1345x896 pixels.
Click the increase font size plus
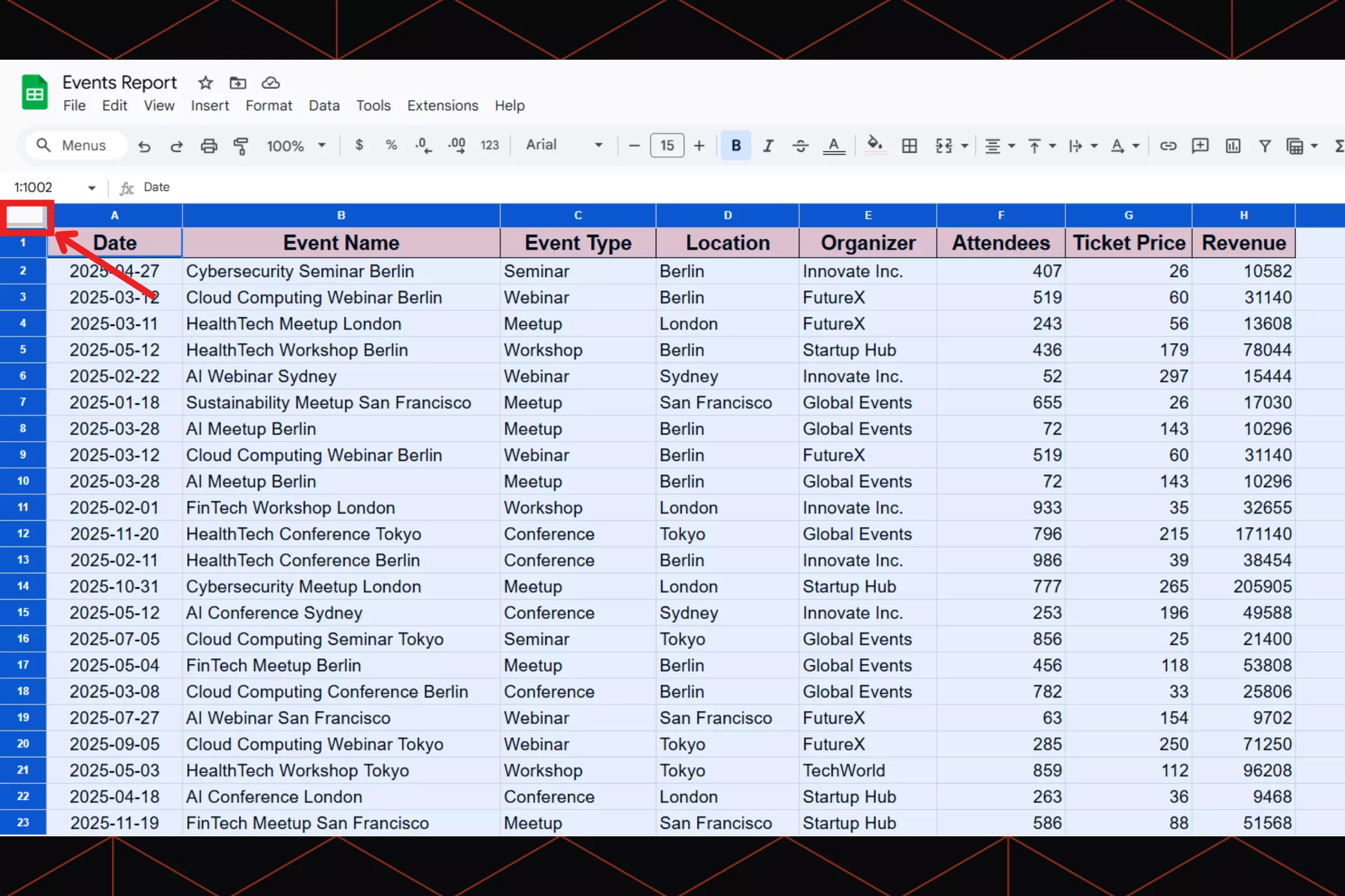click(x=698, y=146)
